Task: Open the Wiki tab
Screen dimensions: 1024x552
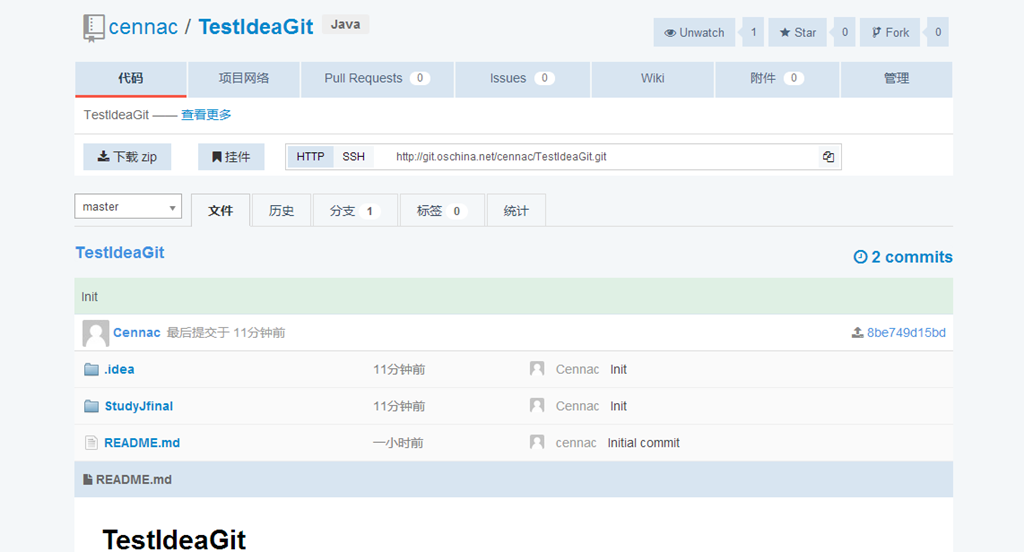Action: tap(652, 78)
